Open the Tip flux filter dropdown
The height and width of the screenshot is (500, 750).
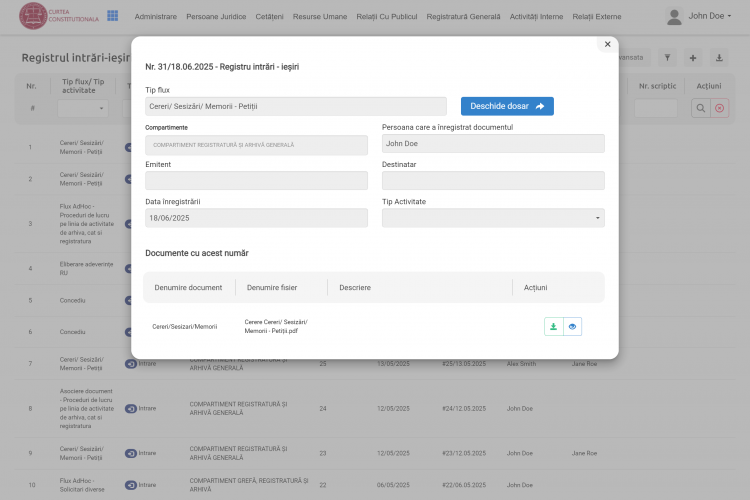click(x=83, y=108)
